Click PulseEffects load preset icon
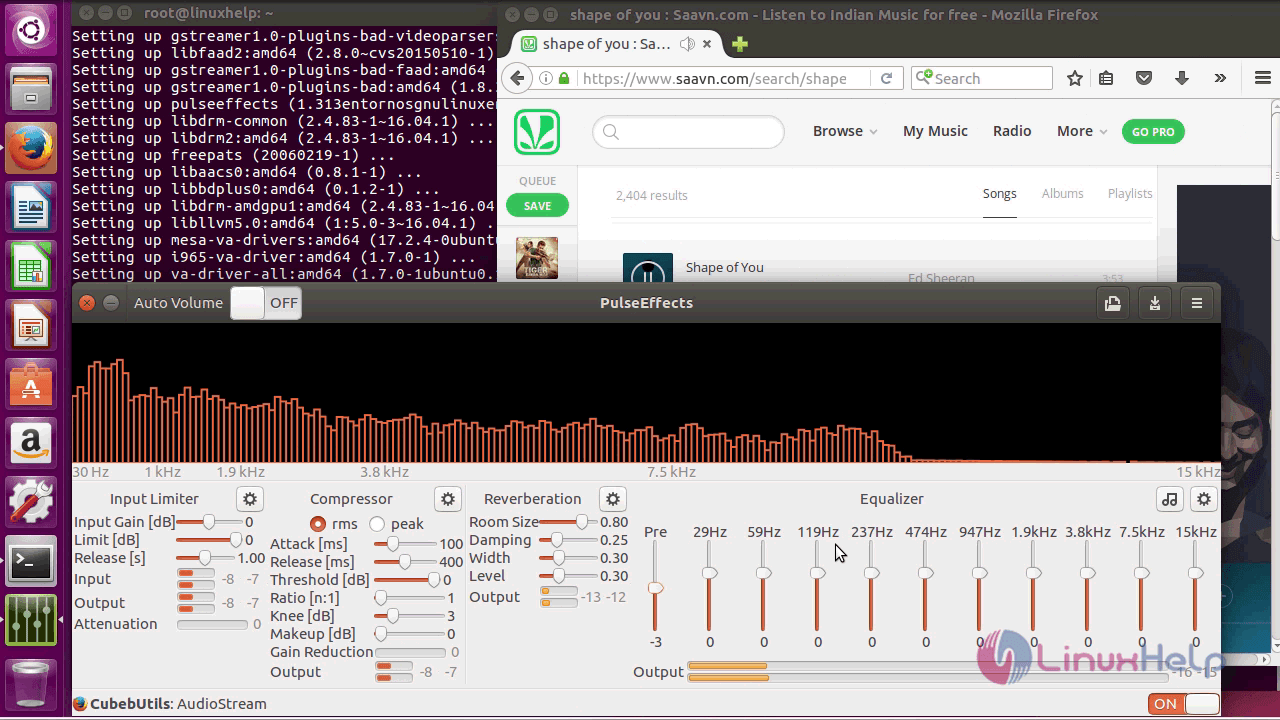The width and height of the screenshot is (1280, 720). tap(1113, 303)
